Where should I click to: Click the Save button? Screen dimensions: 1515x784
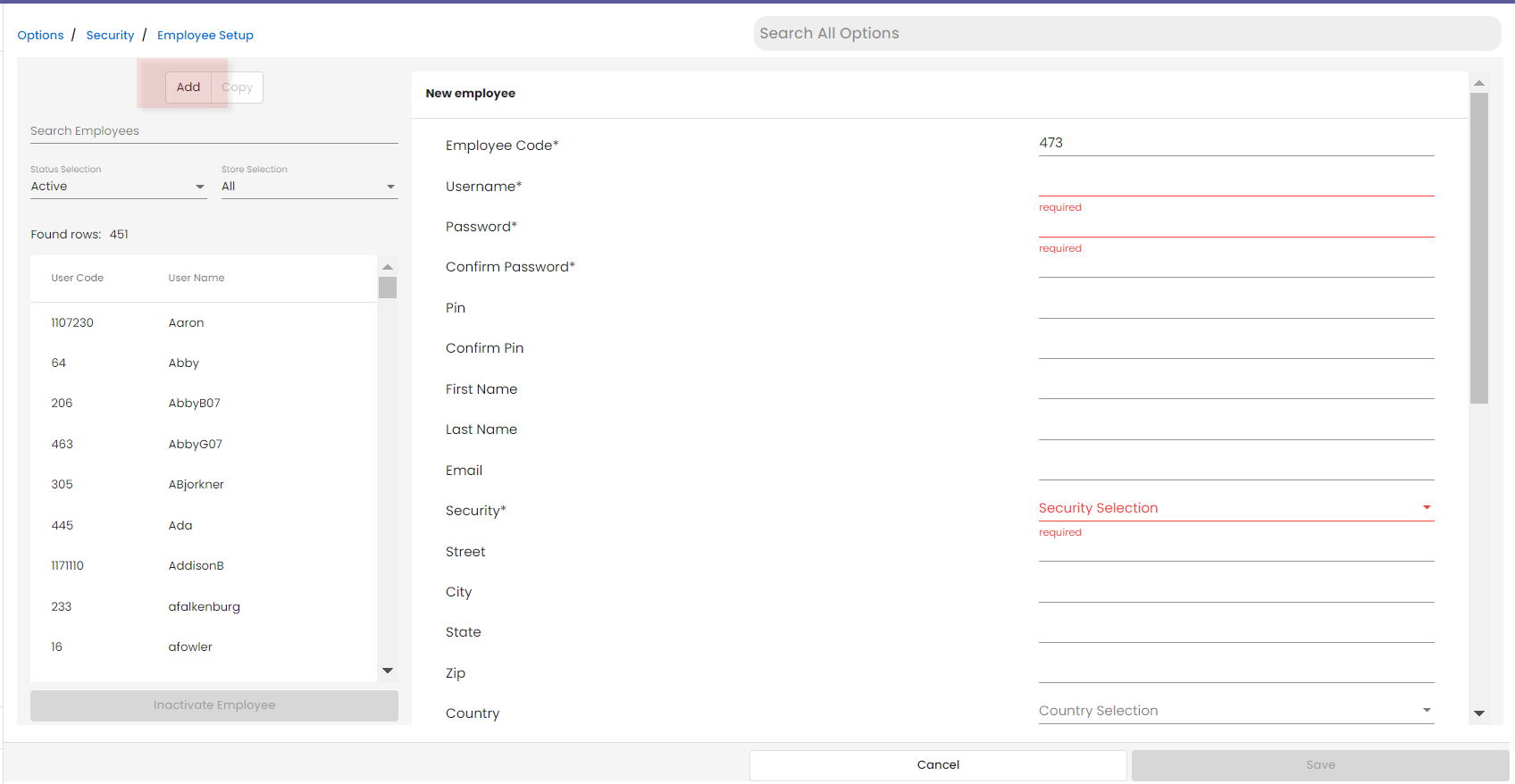click(x=1320, y=765)
